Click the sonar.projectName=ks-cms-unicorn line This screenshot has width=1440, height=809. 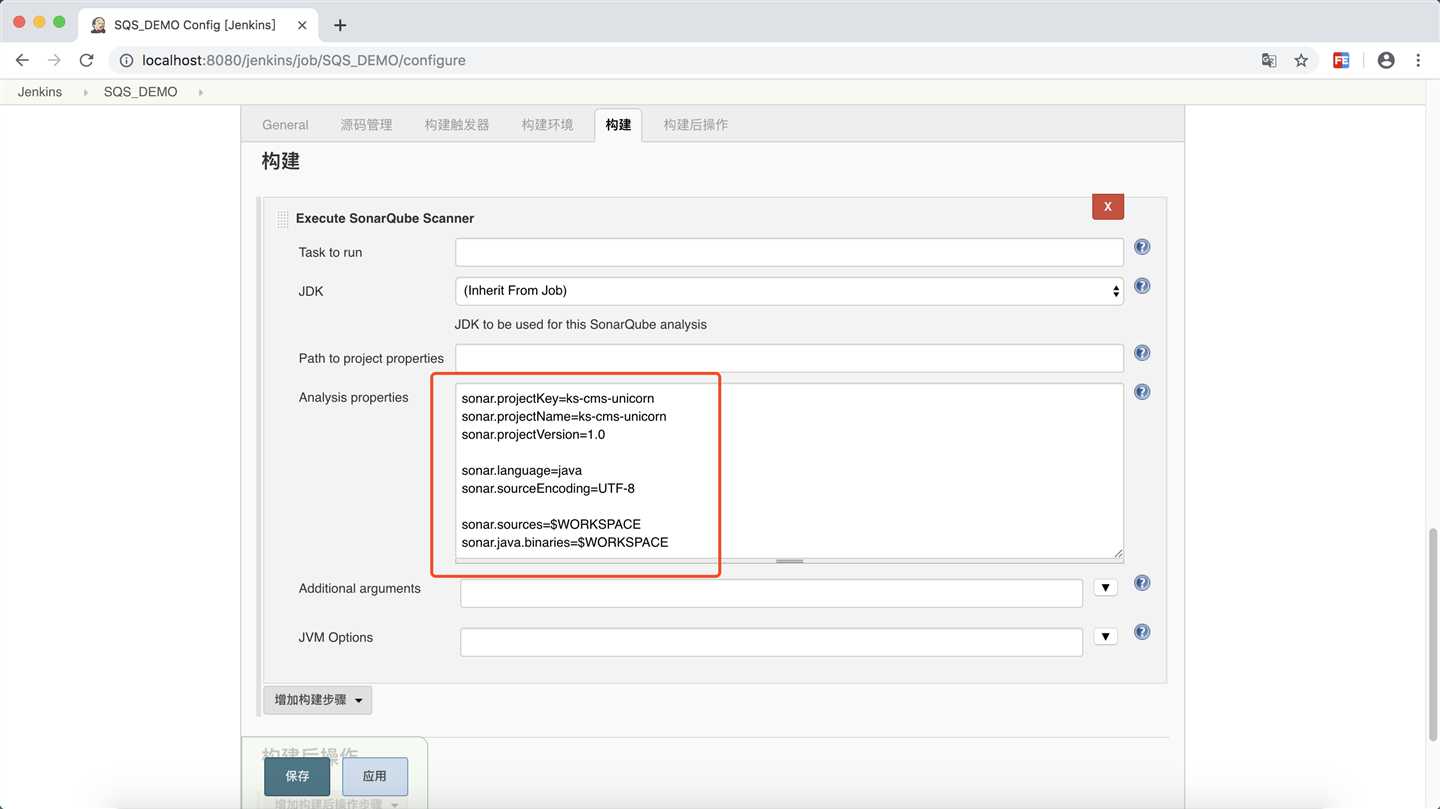[564, 416]
